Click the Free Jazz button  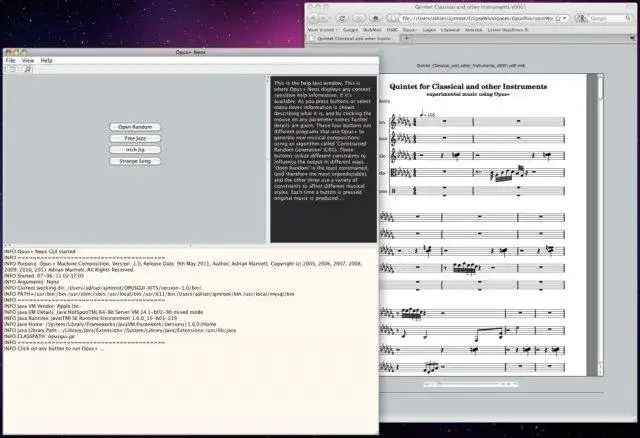click(135, 138)
